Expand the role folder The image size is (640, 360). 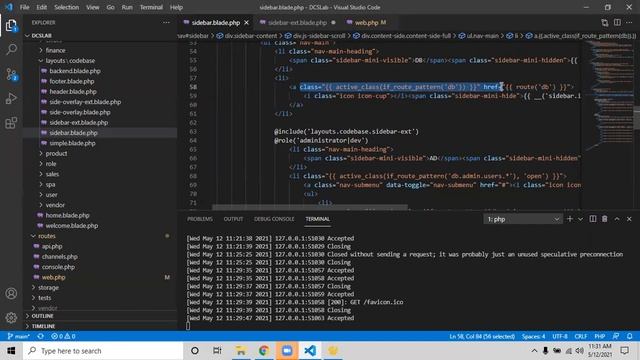pyautogui.click(x=51, y=164)
